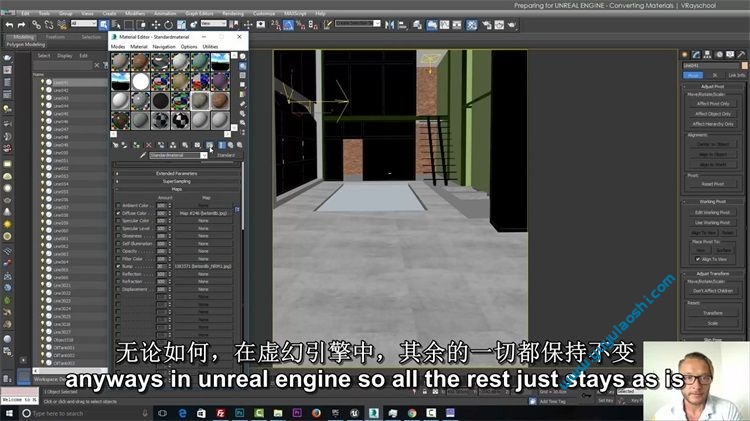Image resolution: width=750 pixels, height=421 pixels.
Task: Pick material from object eyedropper
Action: click(x=143, y=155)
